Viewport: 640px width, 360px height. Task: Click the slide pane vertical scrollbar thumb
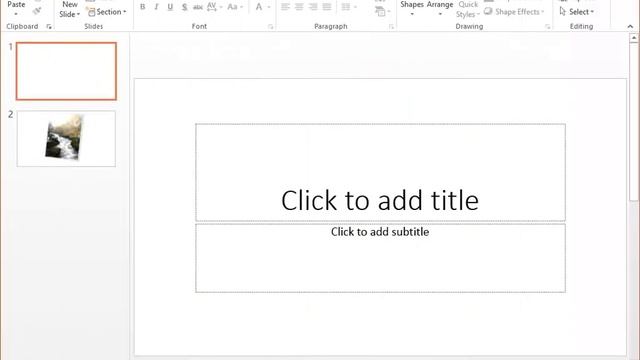coord(633,122)
